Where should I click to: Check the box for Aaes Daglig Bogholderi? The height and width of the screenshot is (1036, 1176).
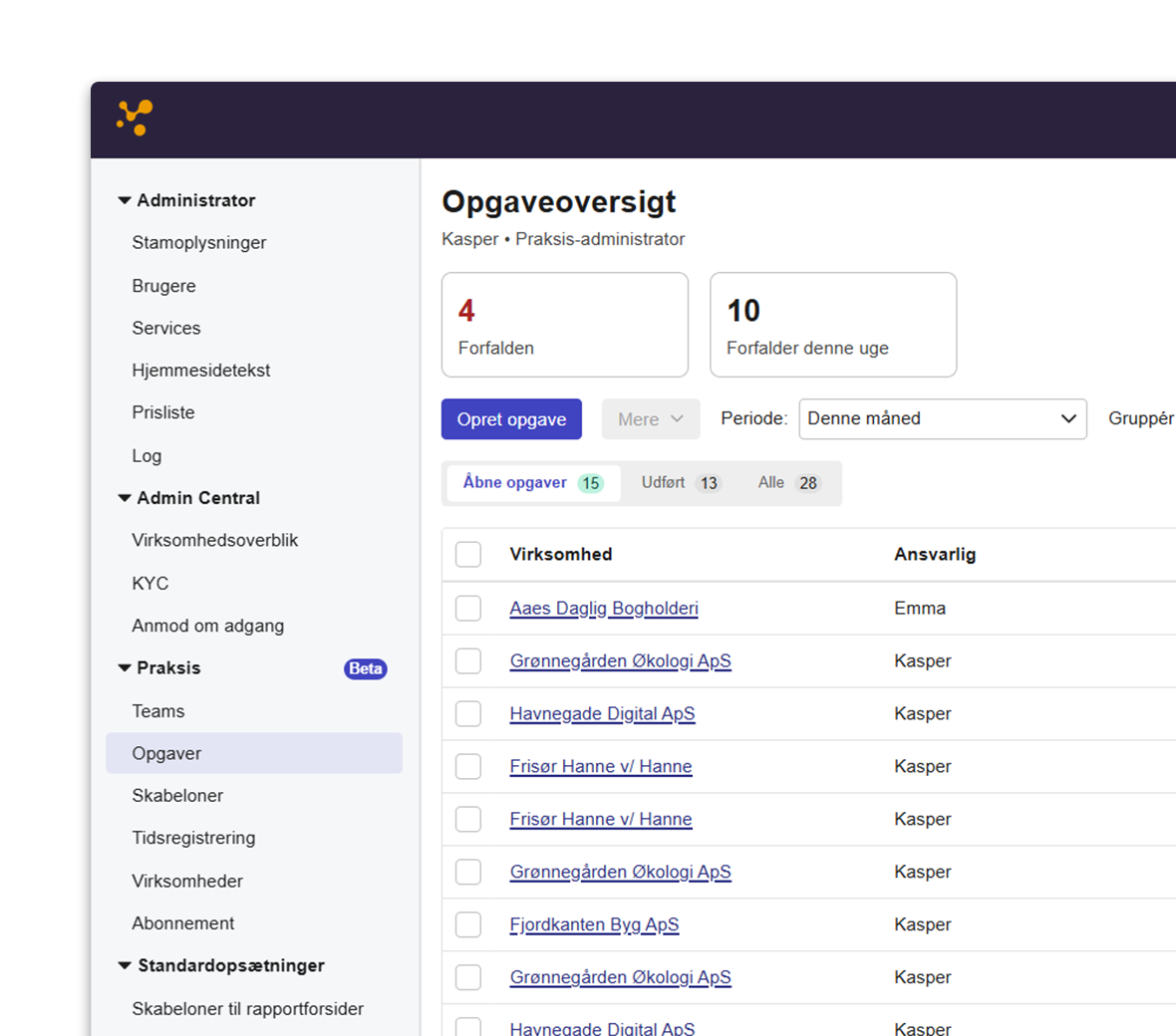[x=468, y=608]
